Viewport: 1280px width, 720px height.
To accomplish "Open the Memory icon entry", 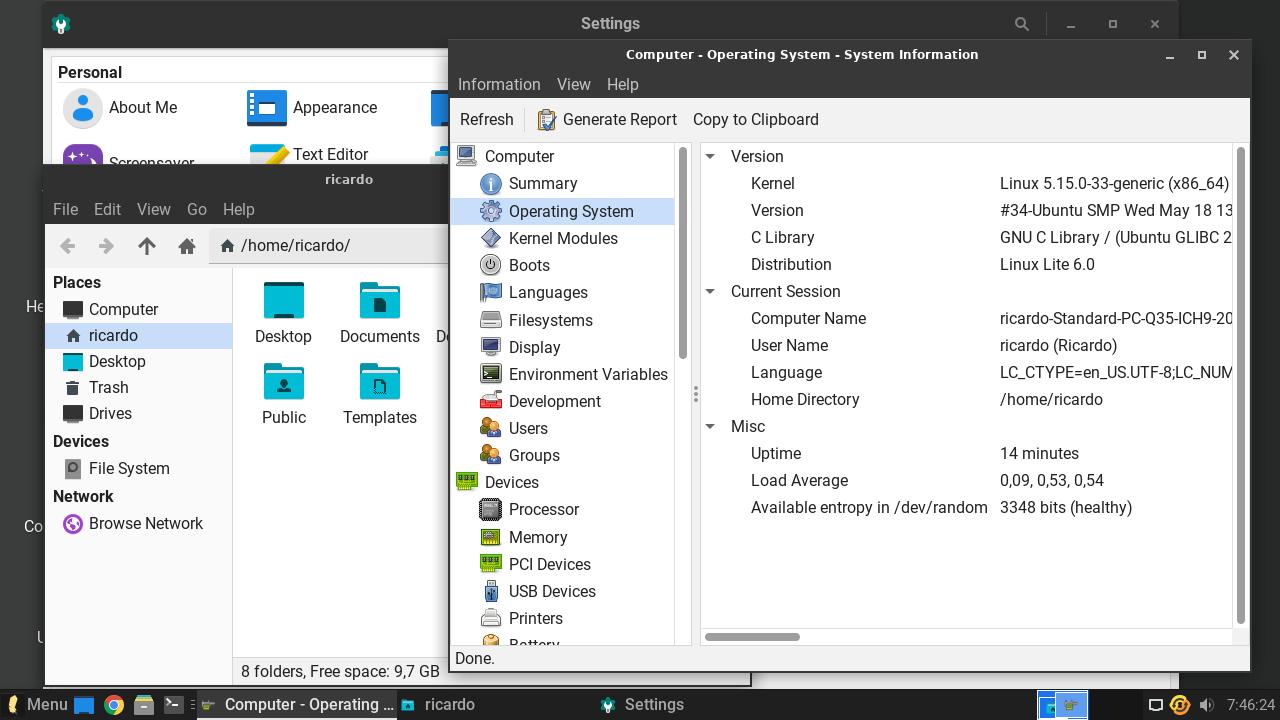I will point(490,537).
